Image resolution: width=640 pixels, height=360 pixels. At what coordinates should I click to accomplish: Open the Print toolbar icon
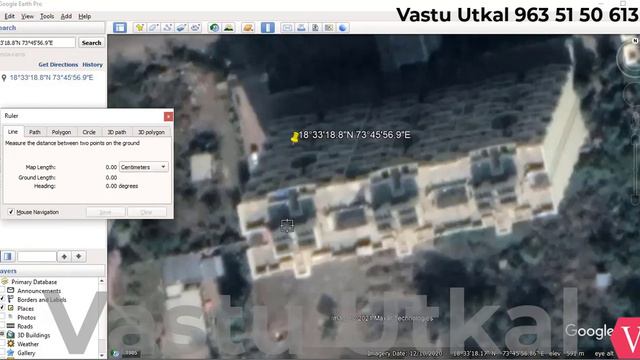click(301, 28)
